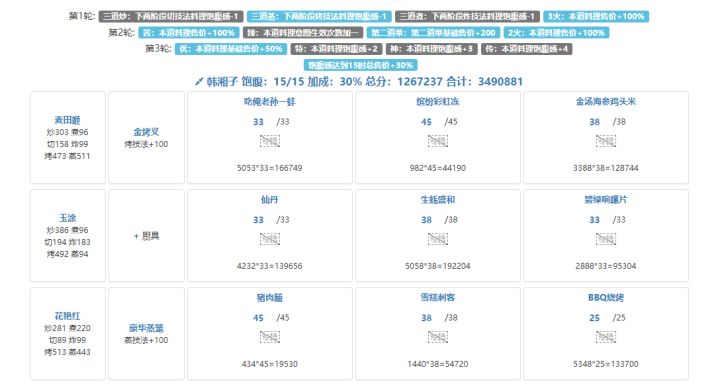The width and height of the screenshot is (720, 392).
Task: Open recipe 猪肉脯
Action: 270,297
